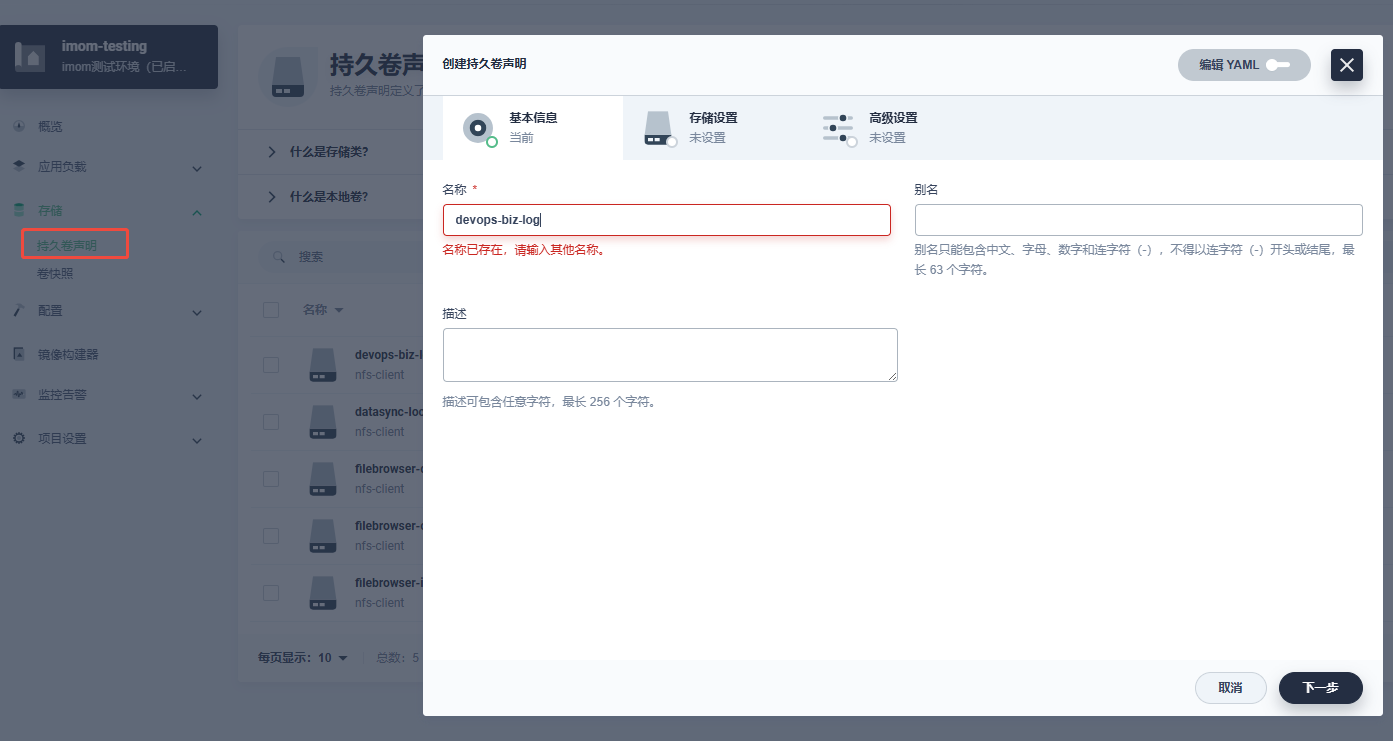Screen dimensions: 1393x741
Task: Select the checkbox of the third volume row
Action: pyautogui.click(x=271, y=479)
